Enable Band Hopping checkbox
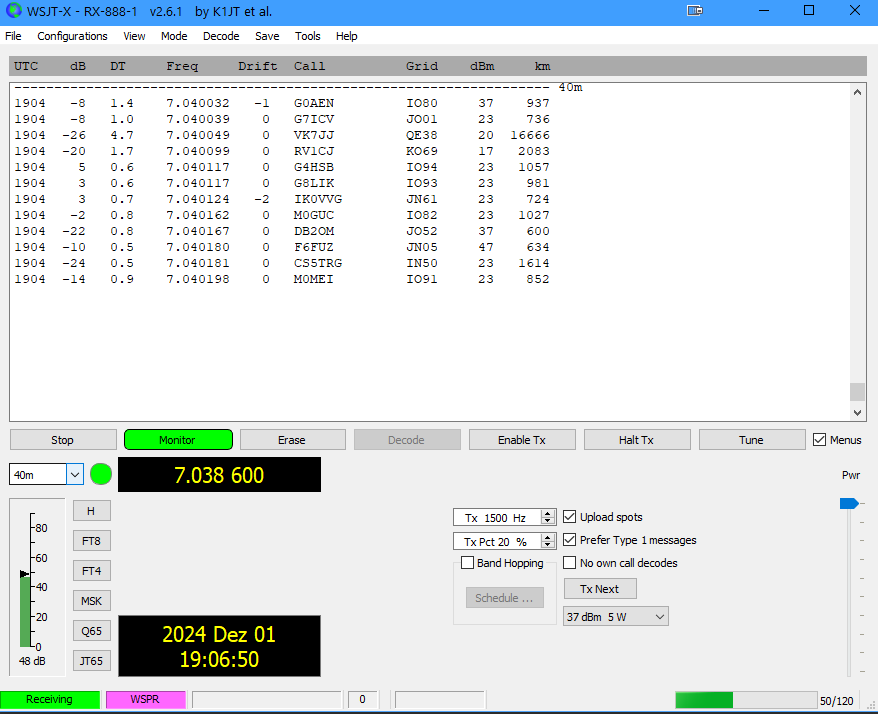878x714 pixels. (x=468, y=562)
